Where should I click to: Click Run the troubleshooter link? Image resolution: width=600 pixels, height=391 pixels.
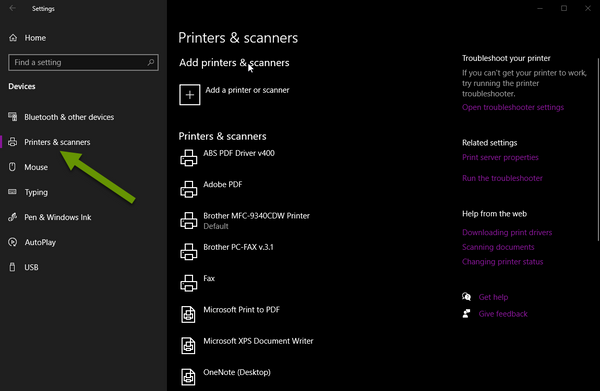[x=502, y=178]
